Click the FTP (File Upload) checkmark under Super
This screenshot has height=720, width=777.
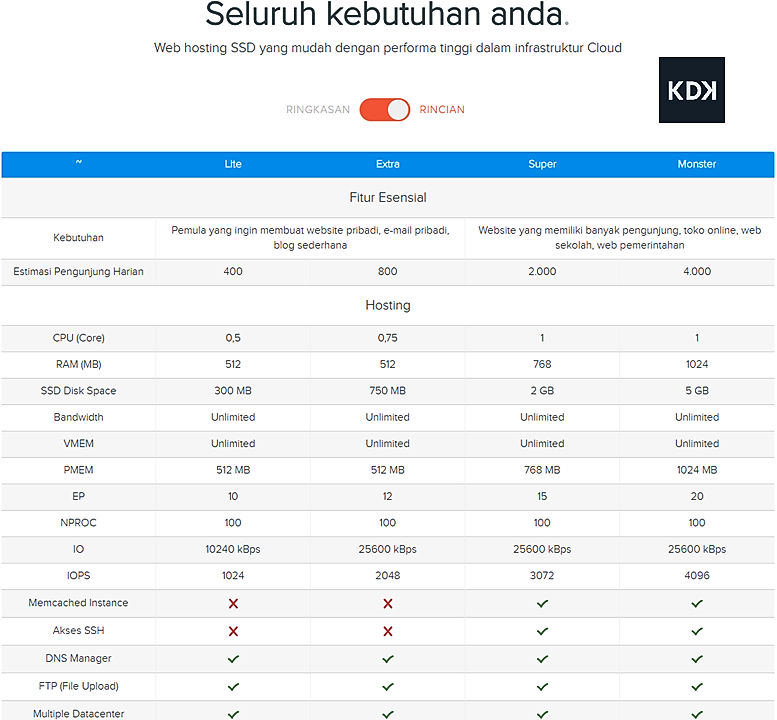point(542,687)
